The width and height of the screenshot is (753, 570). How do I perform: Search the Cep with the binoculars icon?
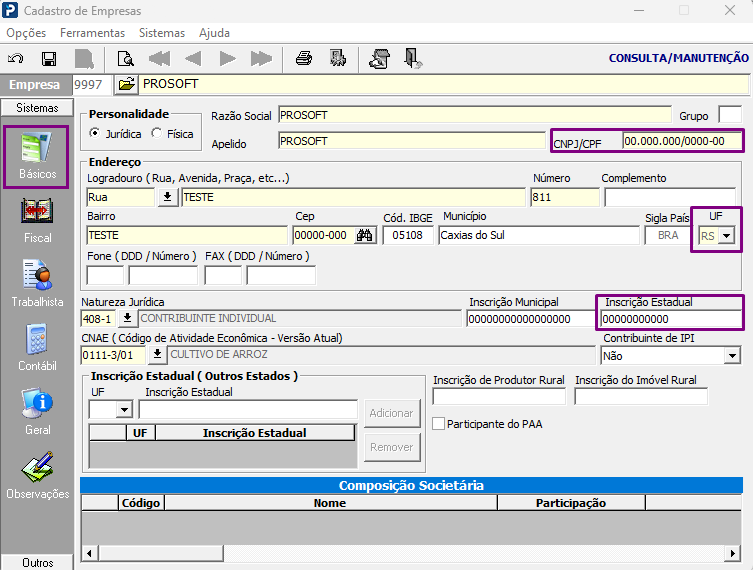pos(364,235)
